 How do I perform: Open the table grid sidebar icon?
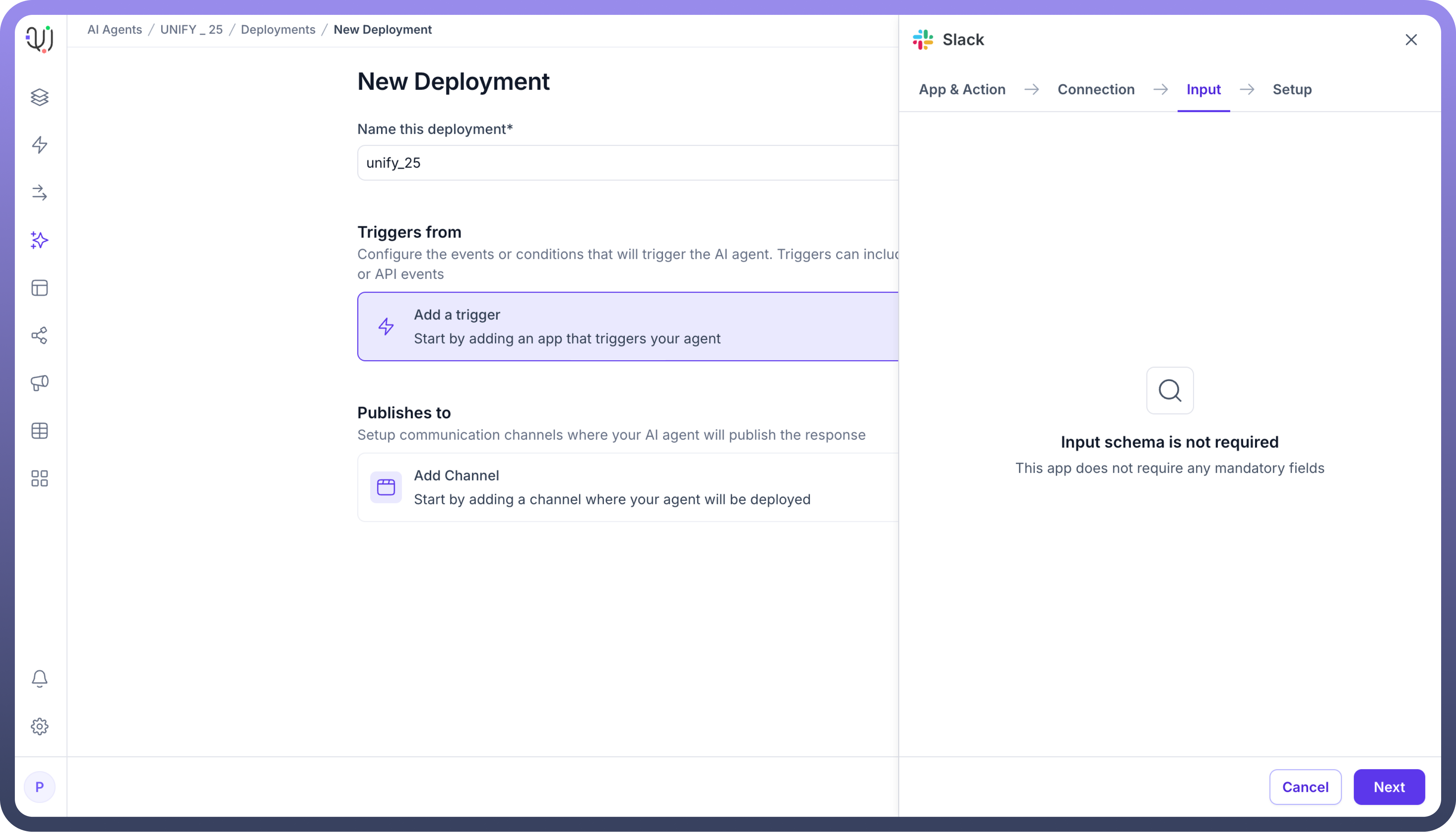(39, 431)
